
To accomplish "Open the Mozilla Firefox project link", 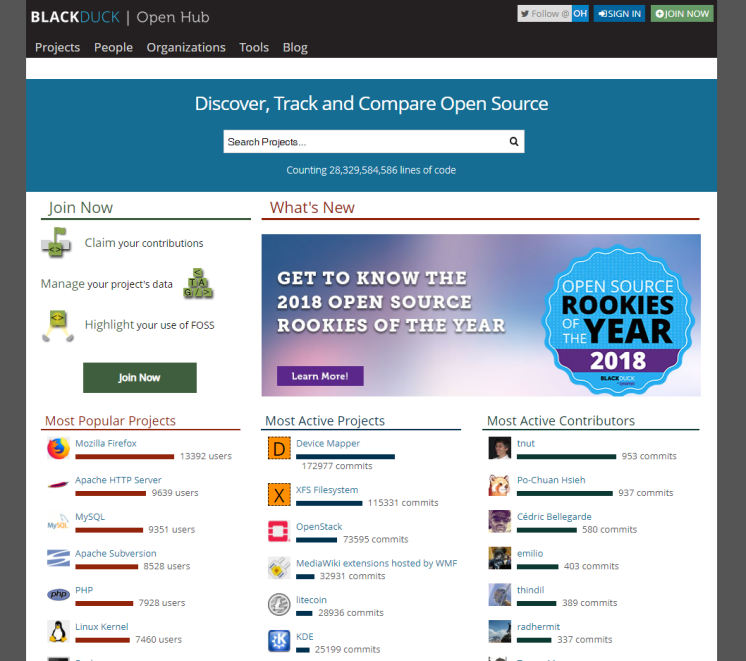I will click(106, 443).
